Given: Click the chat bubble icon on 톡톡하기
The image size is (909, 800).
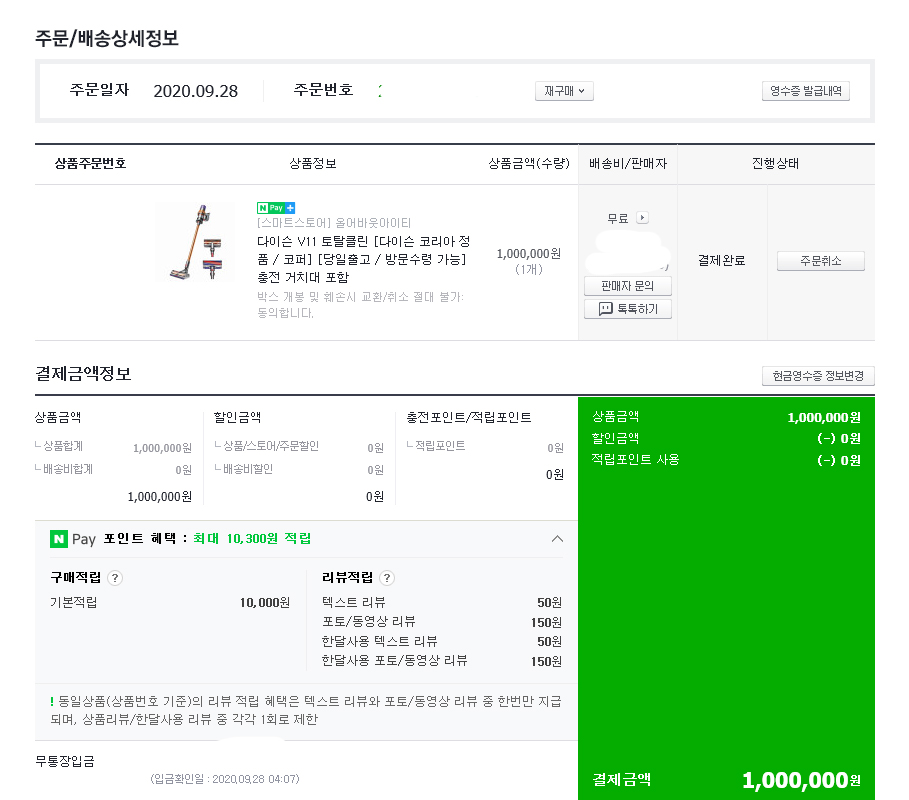Looking at the screenshot, I should tap(605, 309).
